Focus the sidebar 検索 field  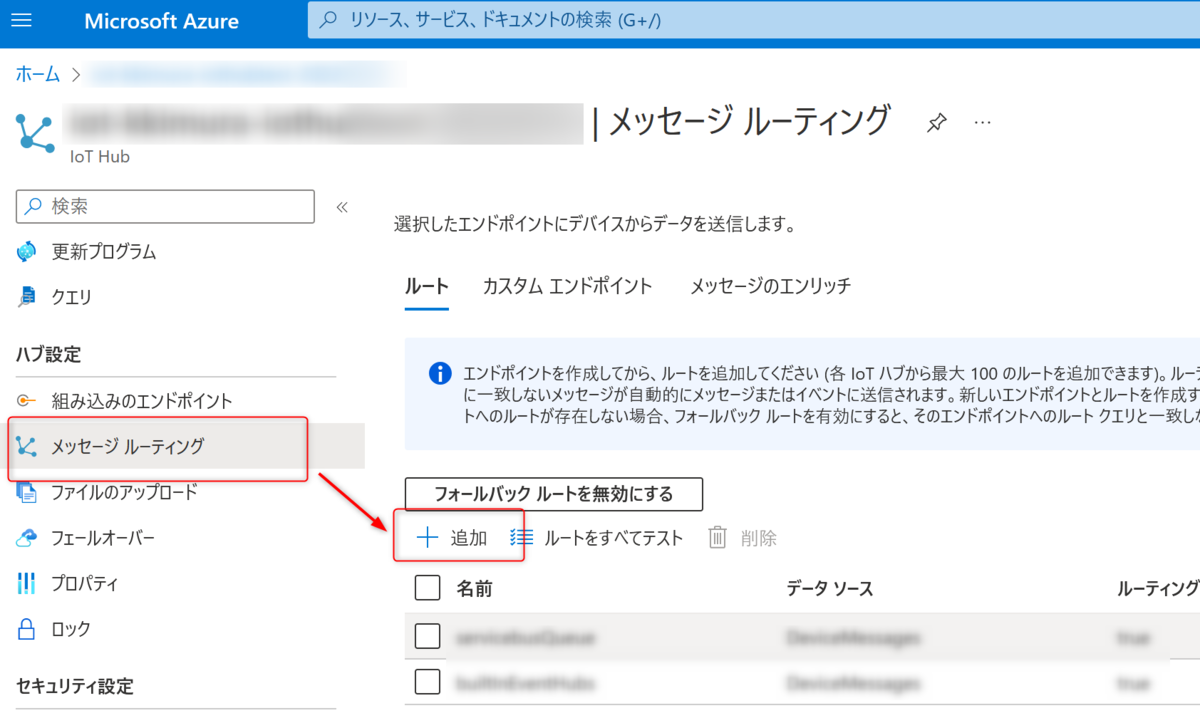click(165, 206)
